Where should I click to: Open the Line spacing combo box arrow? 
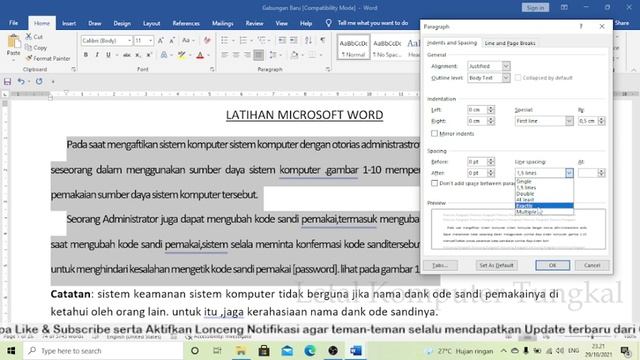coord(569,173)
